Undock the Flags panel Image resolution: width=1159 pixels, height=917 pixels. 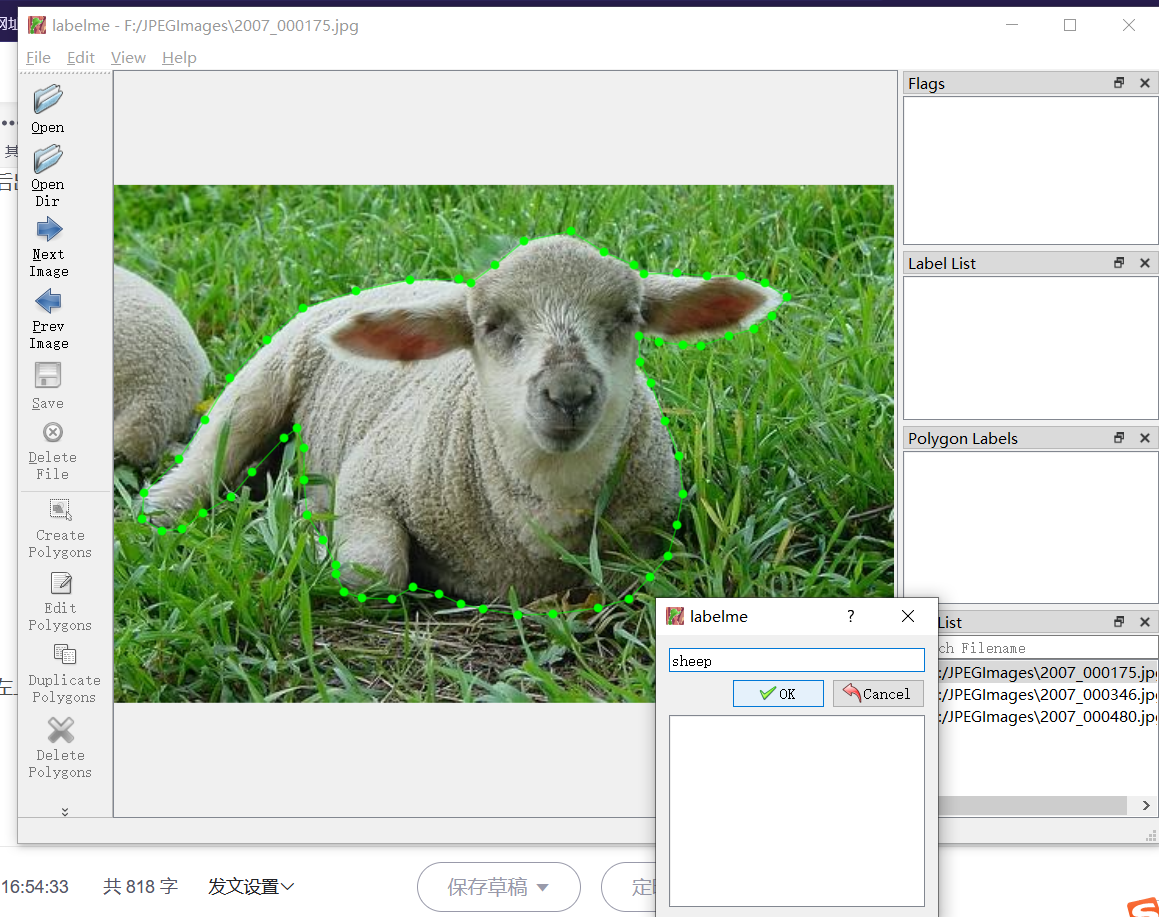(x=1118, y=83)
